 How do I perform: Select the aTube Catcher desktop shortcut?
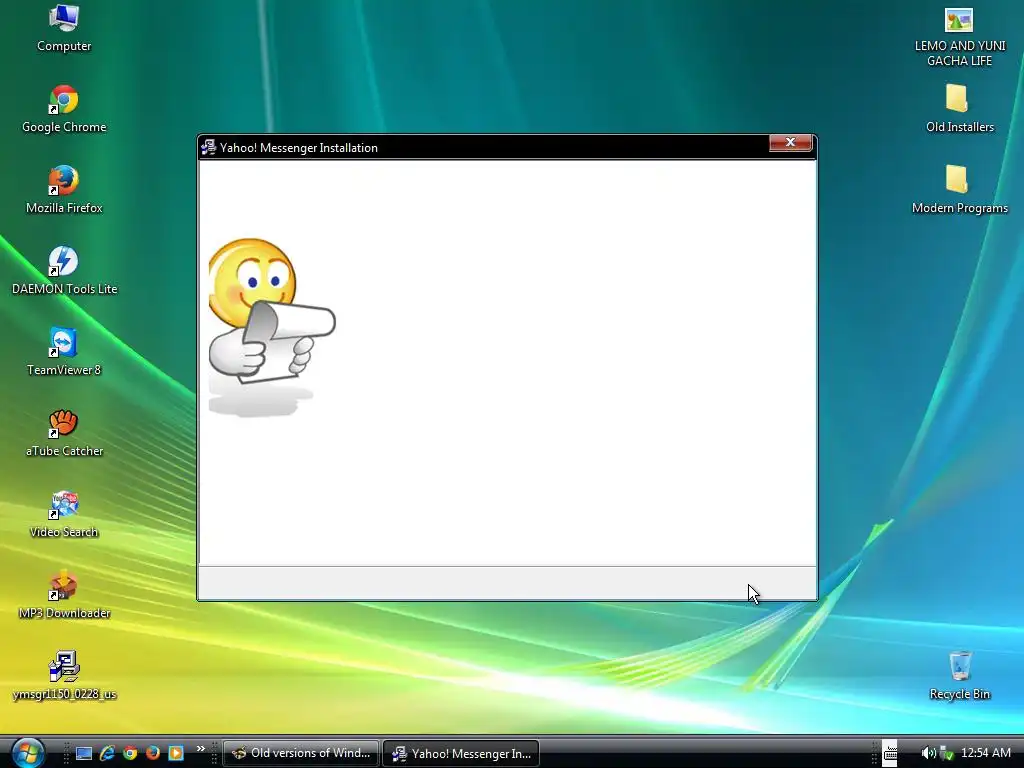point(64,433)
